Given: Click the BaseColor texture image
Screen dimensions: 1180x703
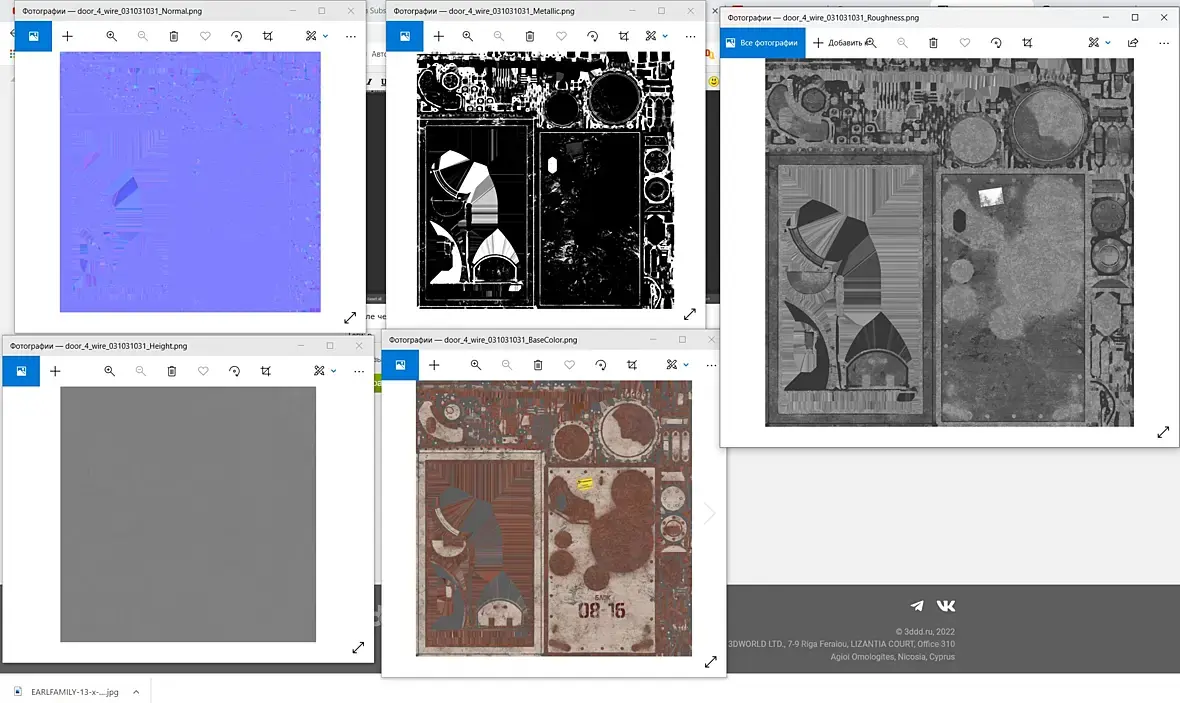Looking at the screenshot, I should click(554, 519).
